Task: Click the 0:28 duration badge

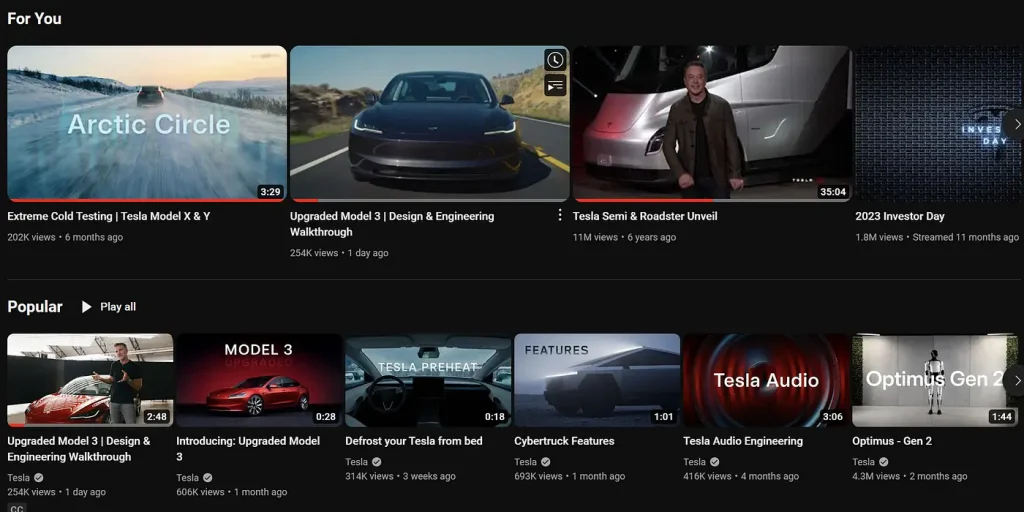Action: (326, 417)
